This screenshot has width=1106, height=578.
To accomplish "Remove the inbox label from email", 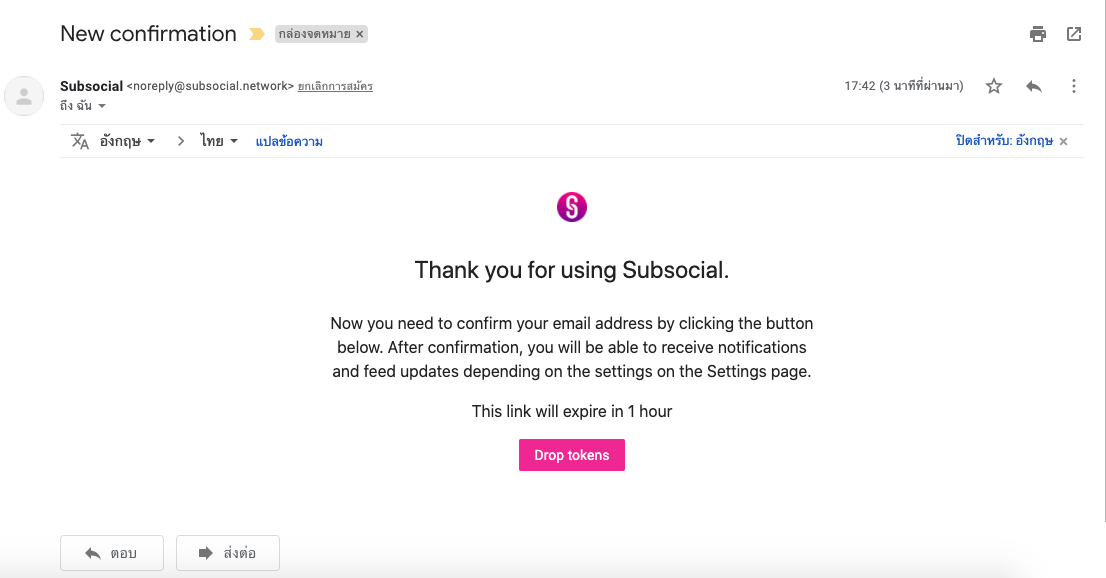I will [360, 34].
